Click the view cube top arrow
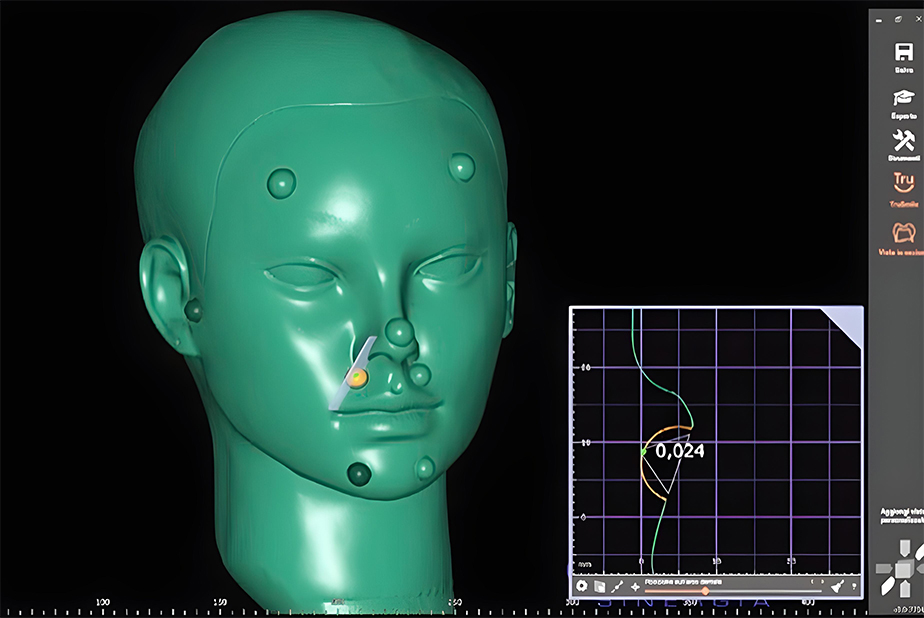The image size is (924, 618). pyautogui.click(x=905, y=548)
